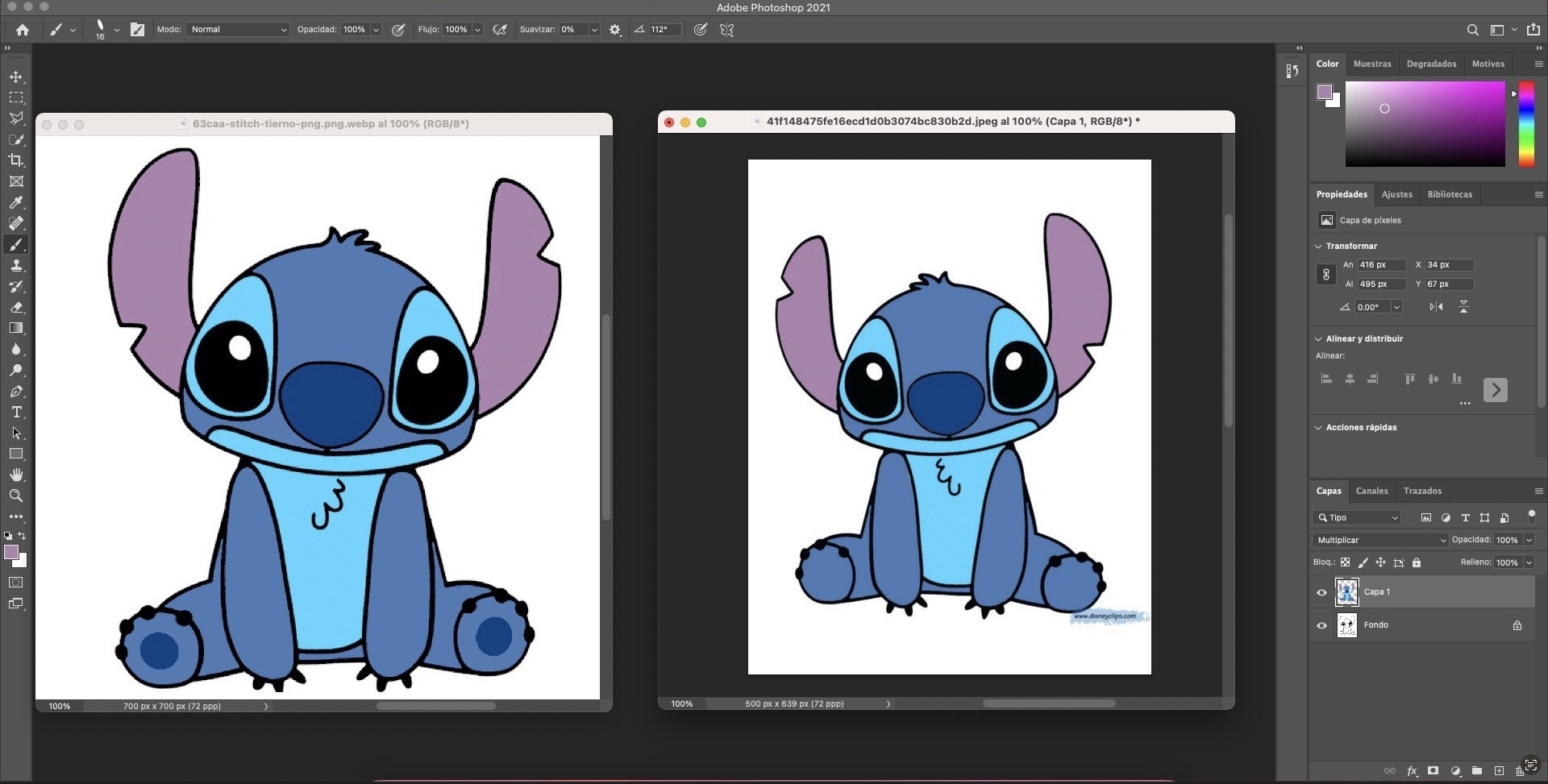This screenshot has width=1548, height=784.
Task: Toggle pressure for size in options bar
Action: coord(701,30)
